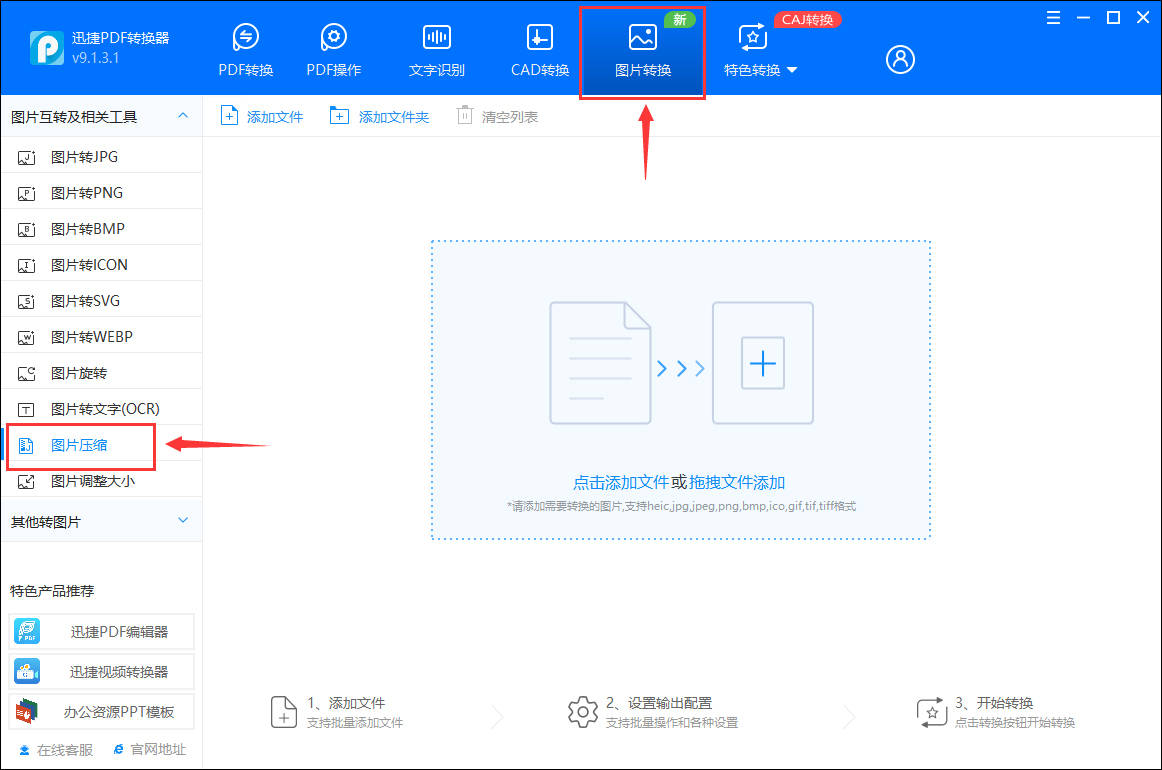Click the 添加文件 toolbar button
Screen dimensions: 1162x770
click(x=262, y=116)
